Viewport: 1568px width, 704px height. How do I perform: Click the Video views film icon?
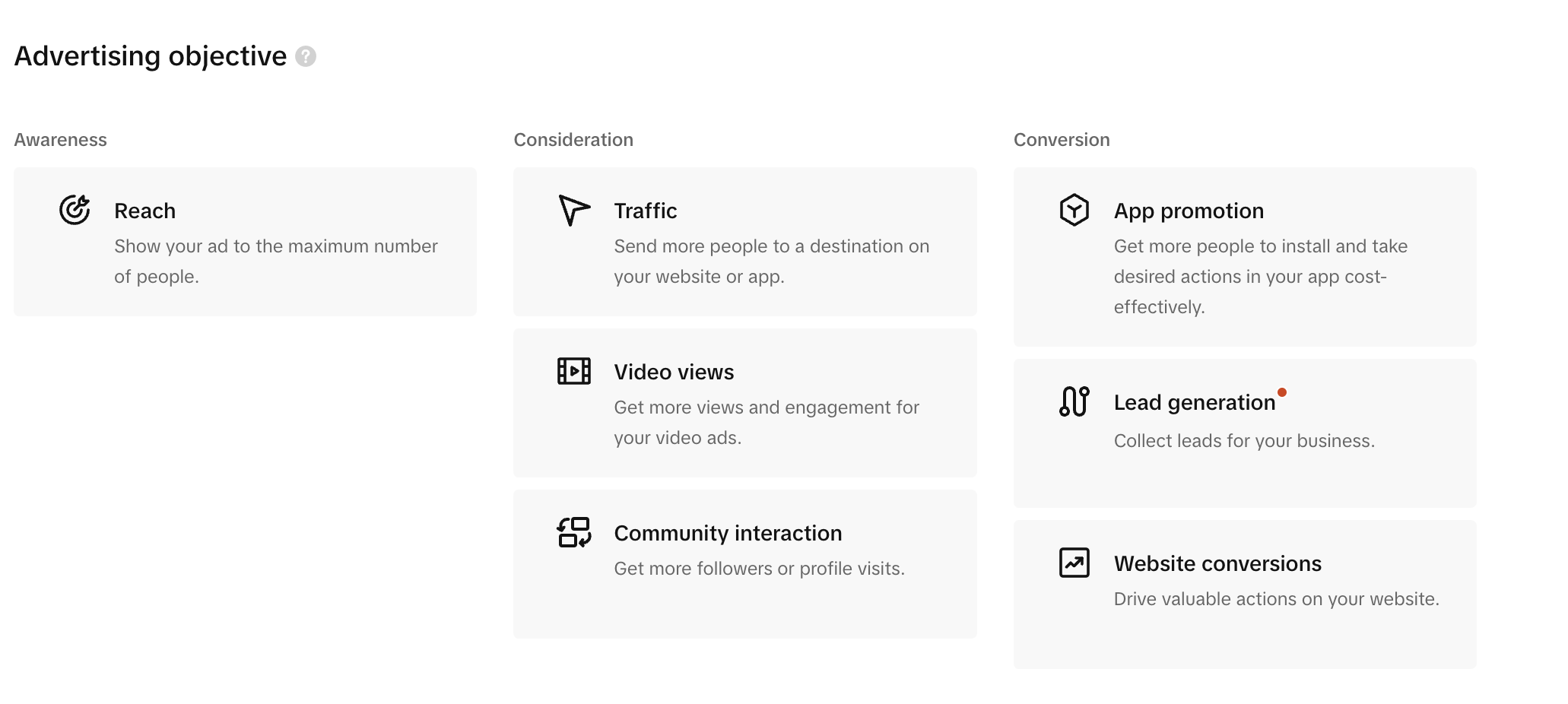pos(574,371)
